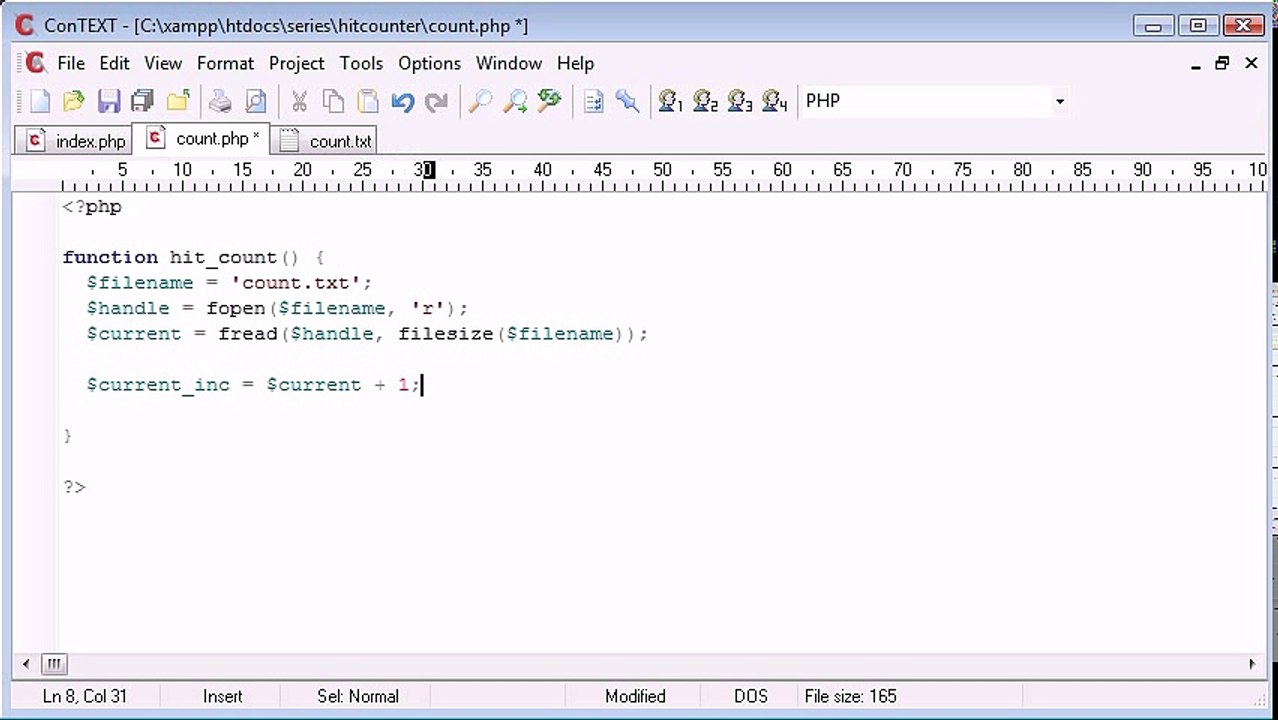
Task: Restore the inner document window
Action: coord(1222,63)
